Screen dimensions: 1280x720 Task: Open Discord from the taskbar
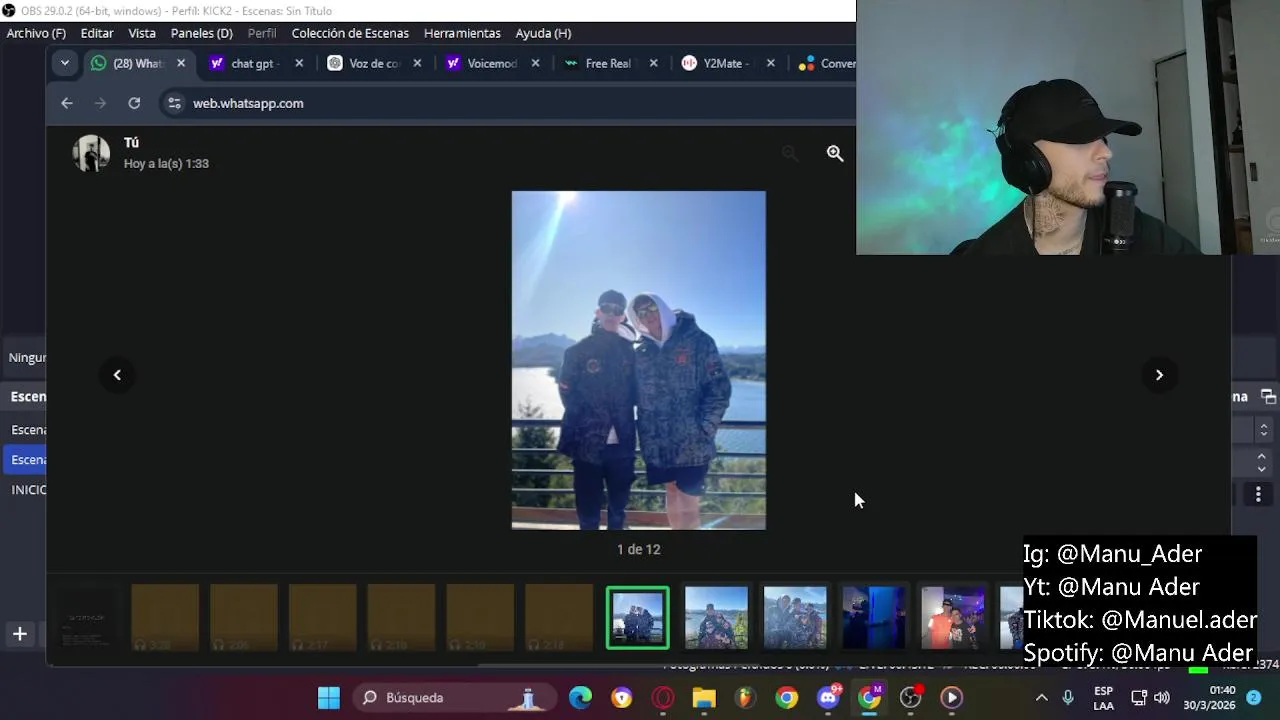coord(828,697)
